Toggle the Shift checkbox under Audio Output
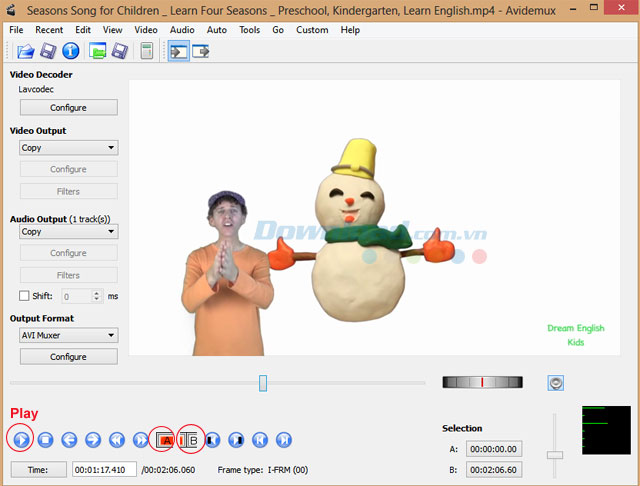 coord(25,296)
